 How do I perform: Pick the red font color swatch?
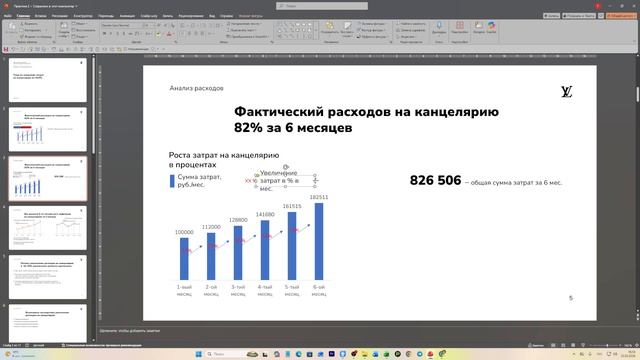point(169,34)
